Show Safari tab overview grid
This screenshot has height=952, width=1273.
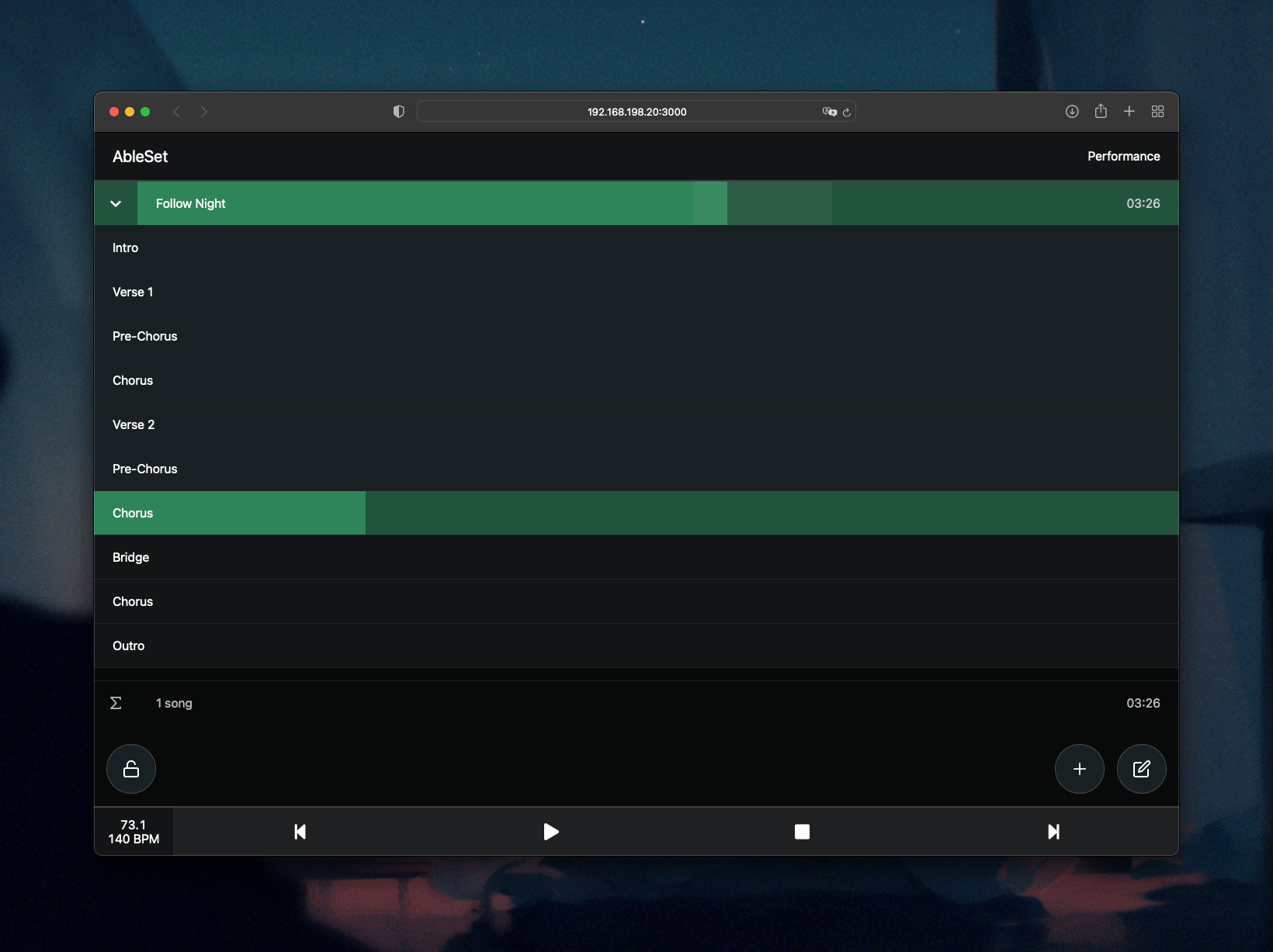click(x=1157, y=112)
